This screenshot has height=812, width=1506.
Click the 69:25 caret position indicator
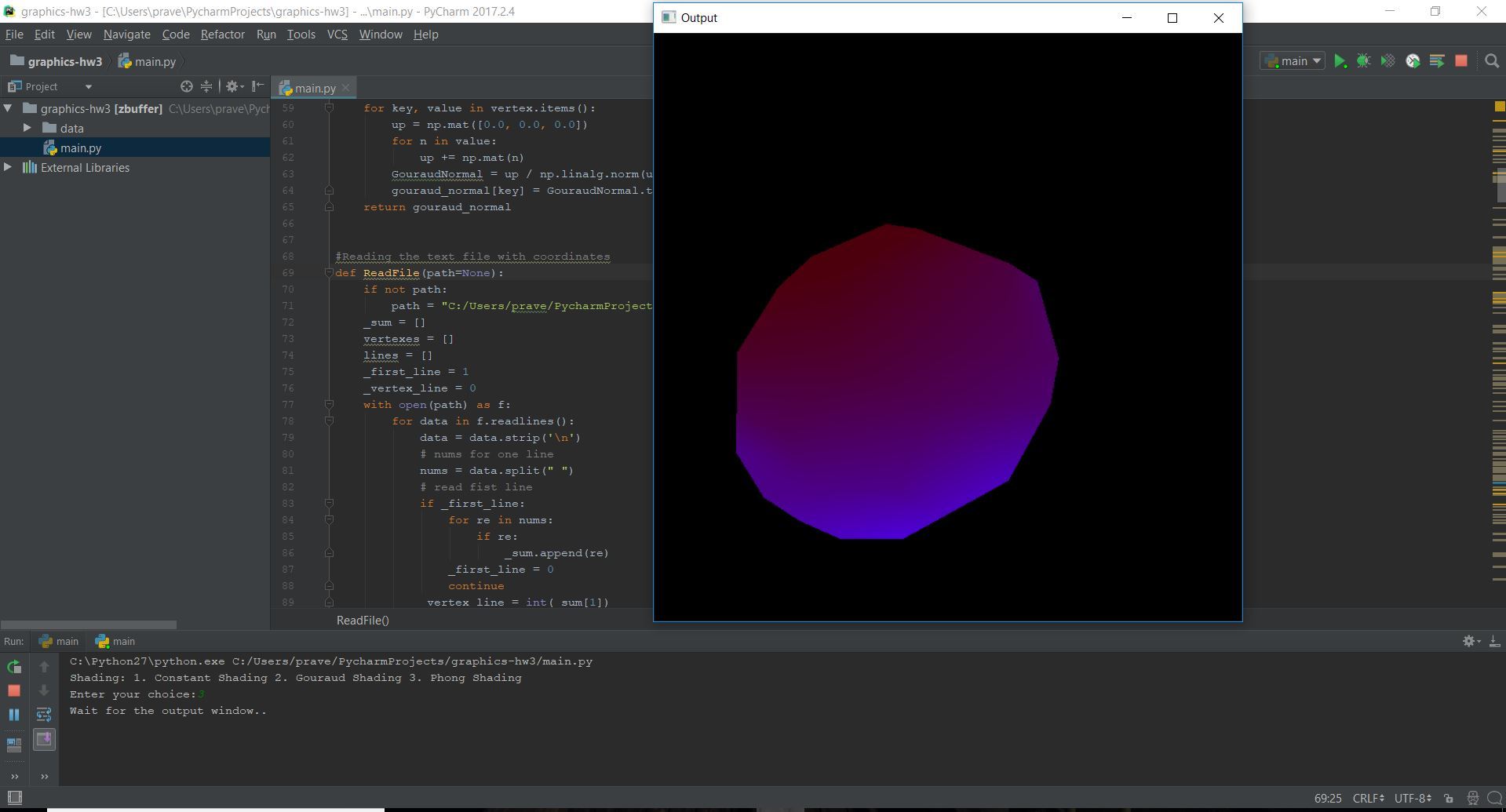1328,798
